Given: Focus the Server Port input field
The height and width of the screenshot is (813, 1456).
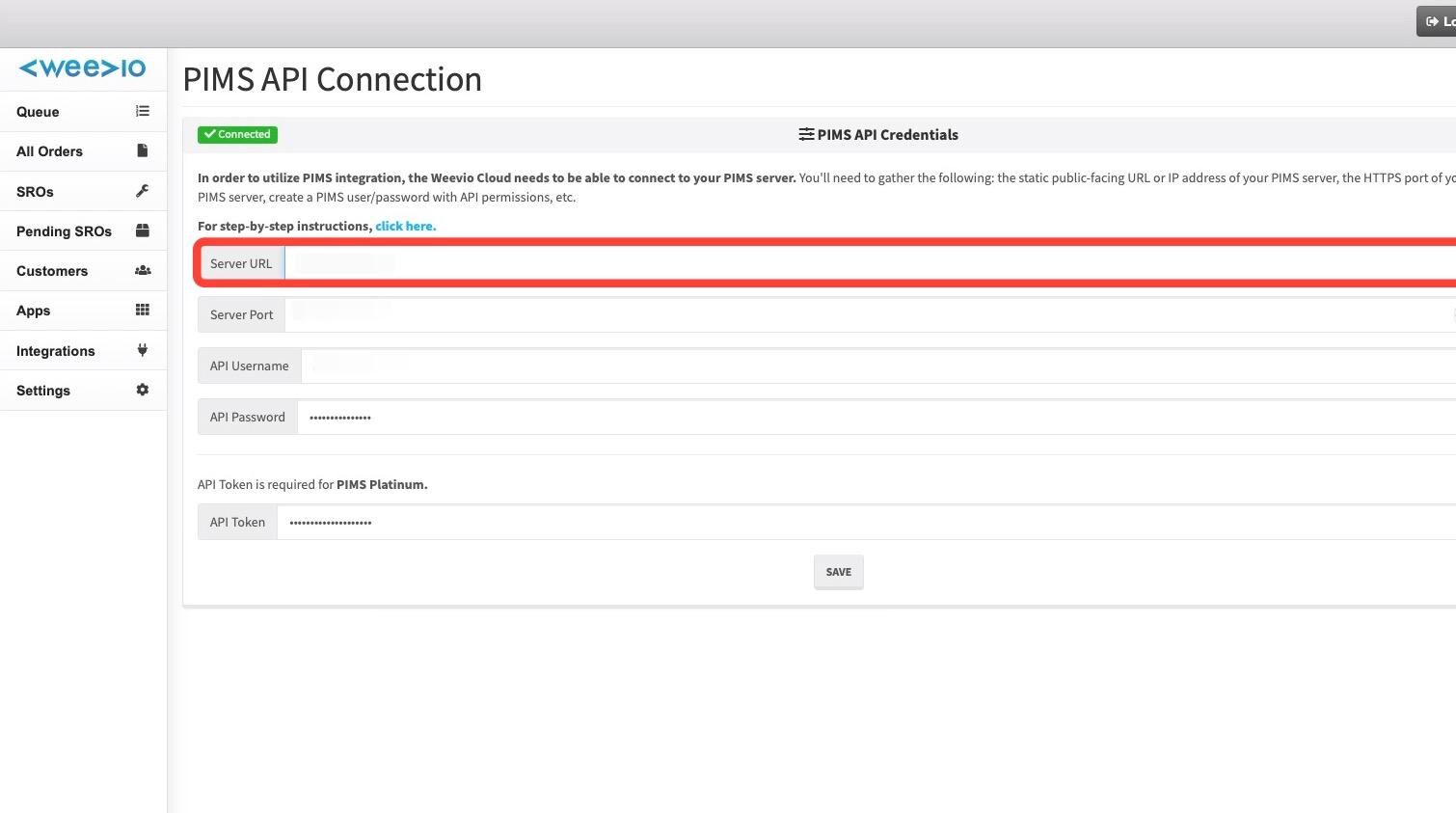Looking at the screenshot, I should tap(870, 314).
